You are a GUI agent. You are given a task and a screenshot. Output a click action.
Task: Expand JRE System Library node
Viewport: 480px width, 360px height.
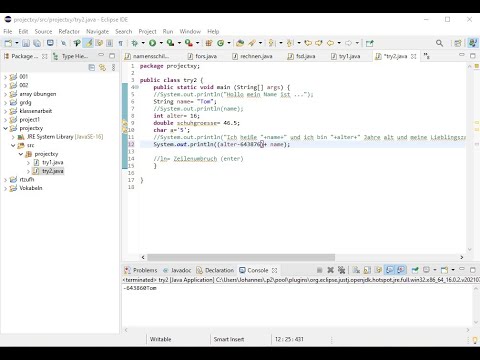click(13, 137)
